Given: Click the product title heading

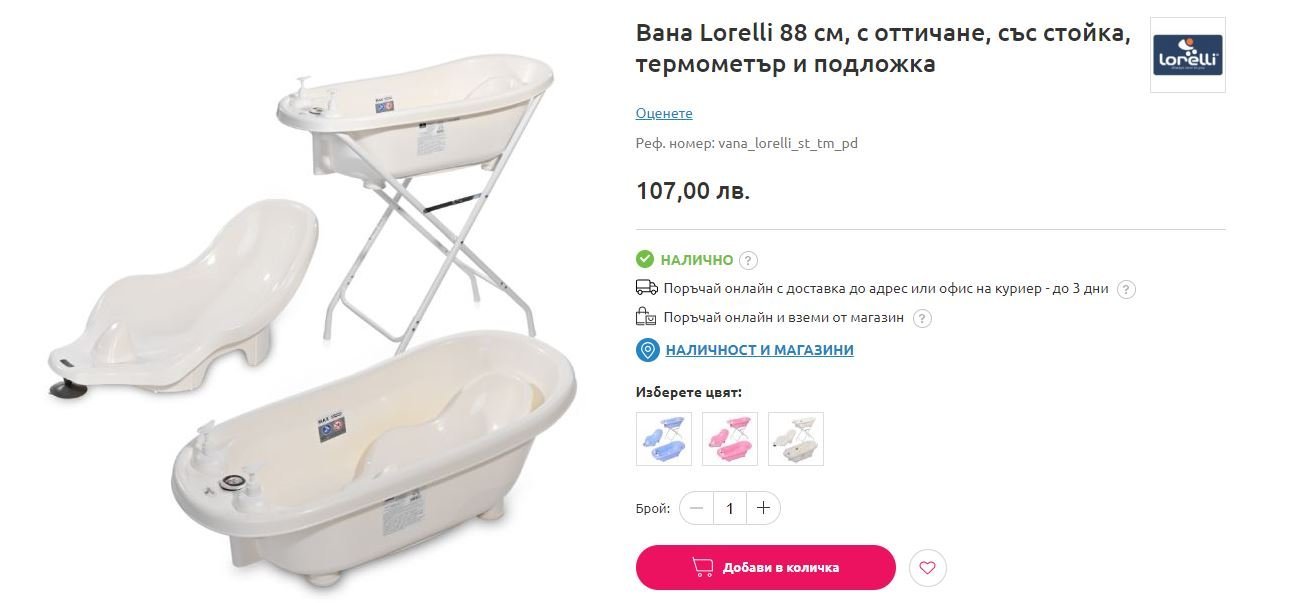Looking at the screenshot, I should click(x=883, y=48).
